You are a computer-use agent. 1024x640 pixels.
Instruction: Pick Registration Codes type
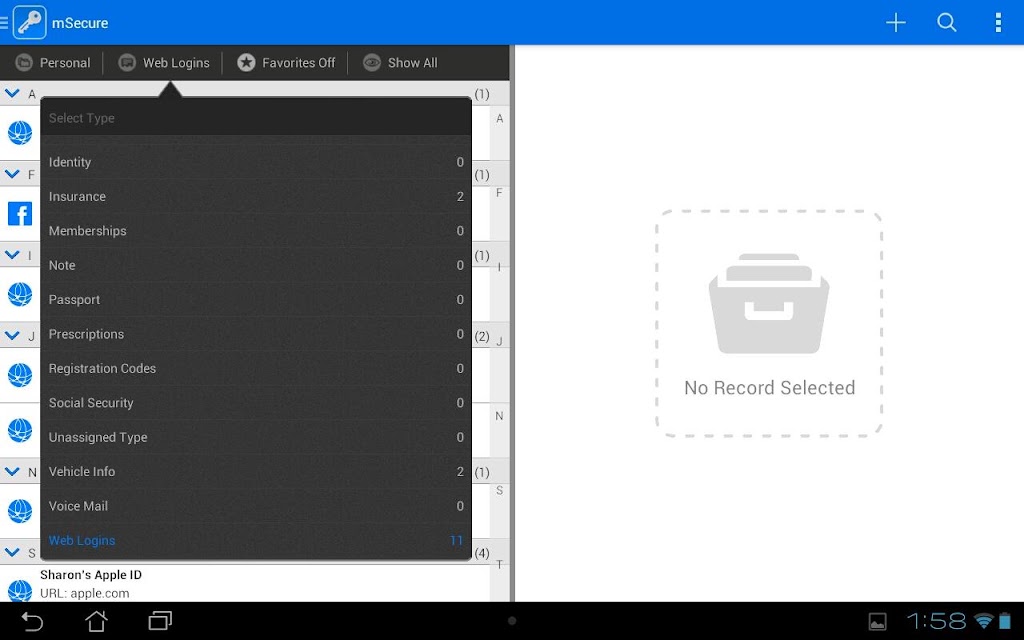pos(256,368)
